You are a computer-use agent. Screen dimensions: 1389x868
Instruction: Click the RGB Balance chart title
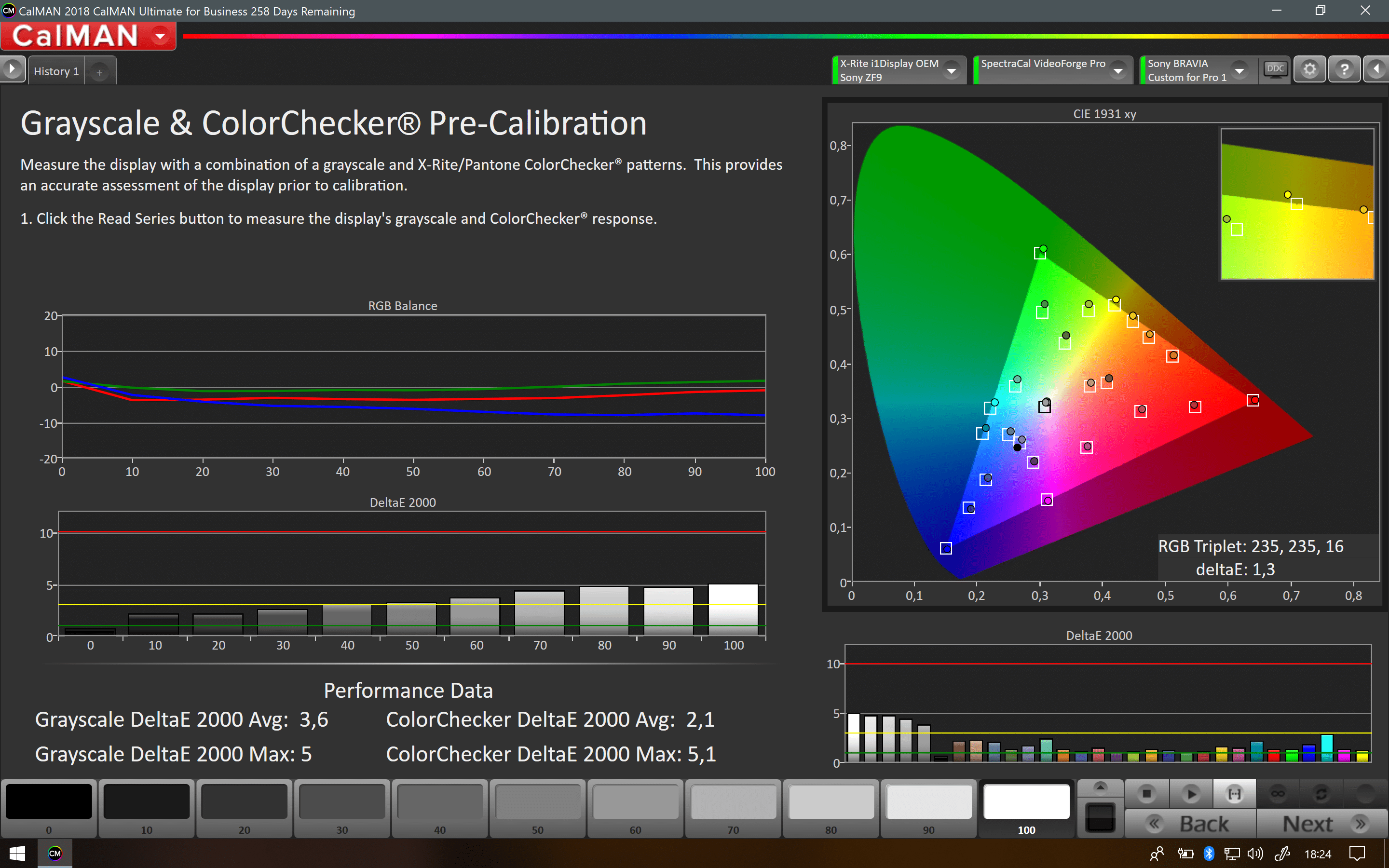(402, 306)
